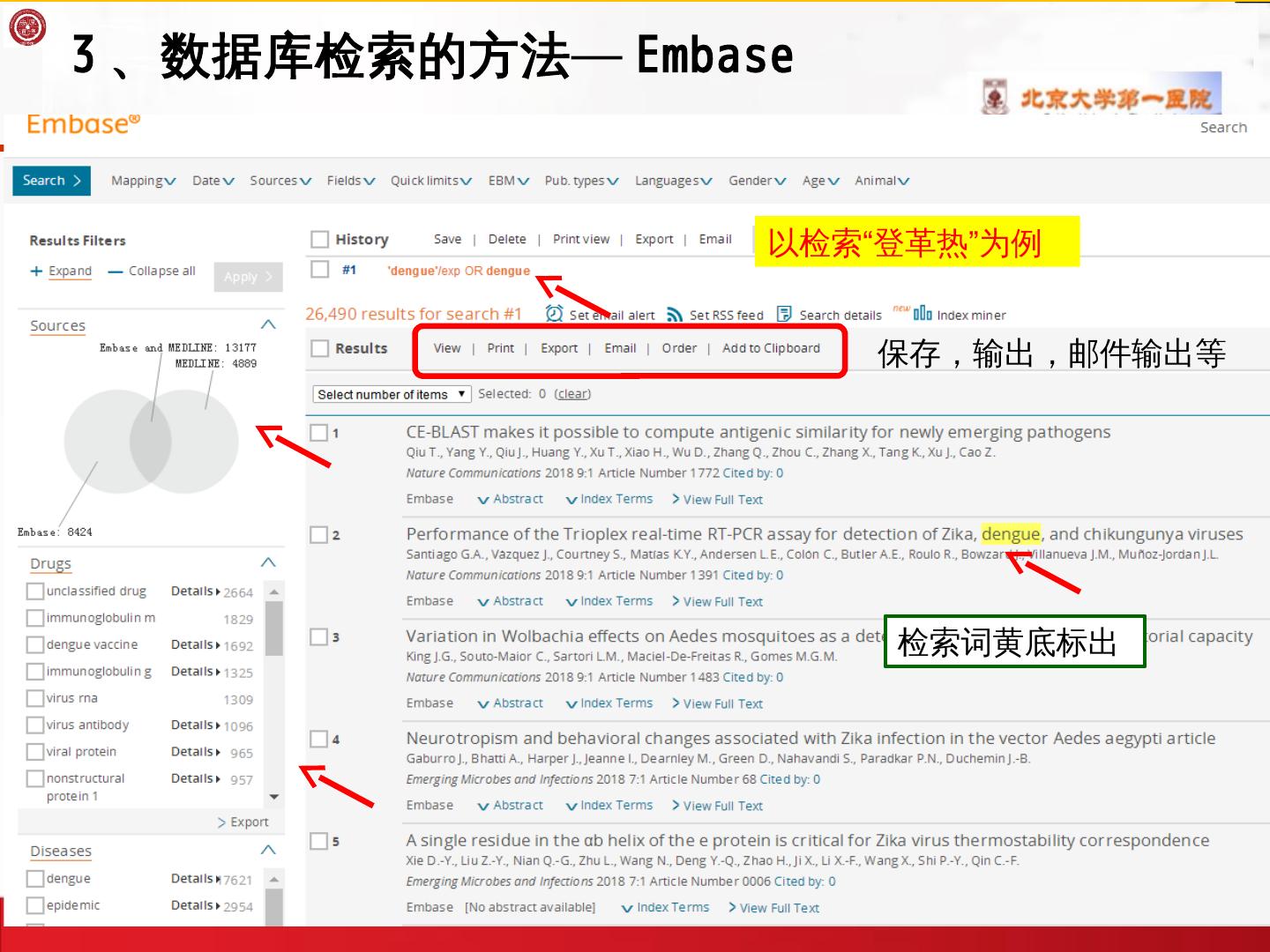Check the dengue disease filter

(x=35, y=879)
